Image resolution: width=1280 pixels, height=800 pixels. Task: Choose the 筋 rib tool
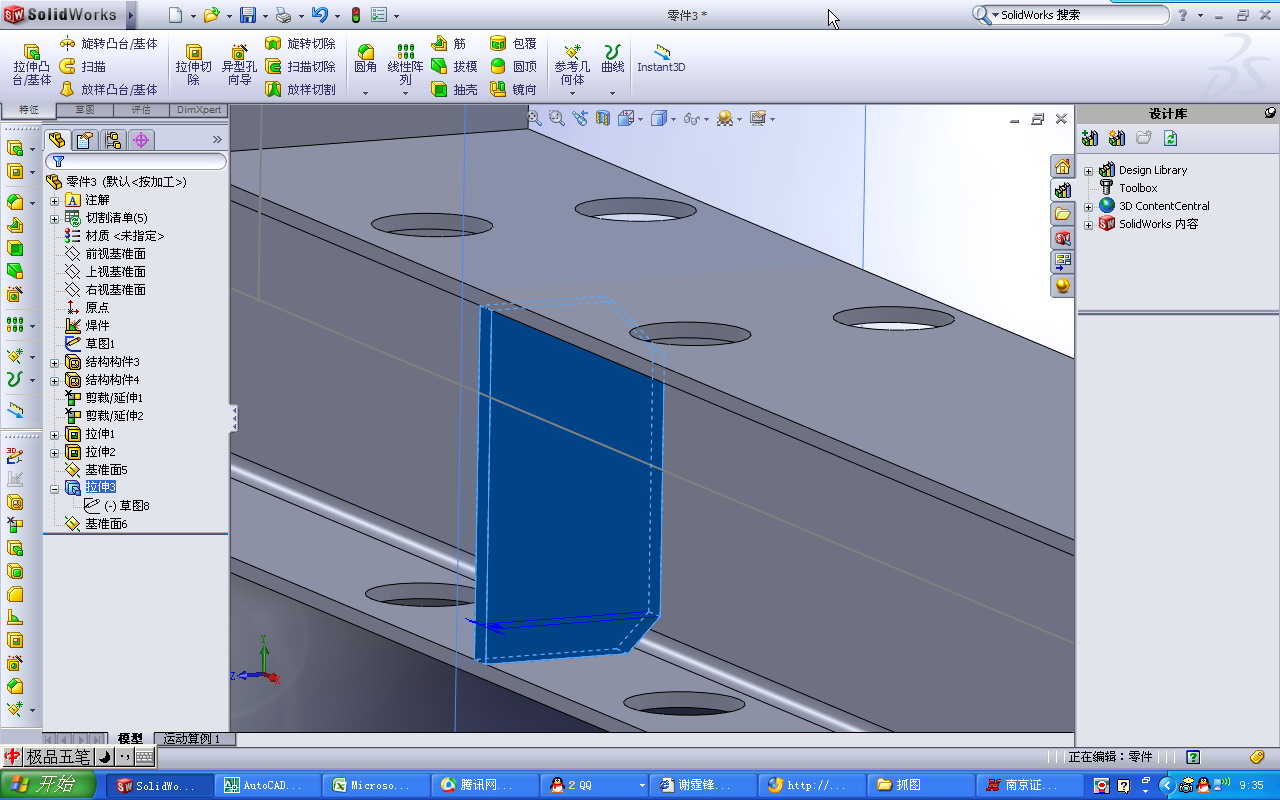tap(449, 44)
